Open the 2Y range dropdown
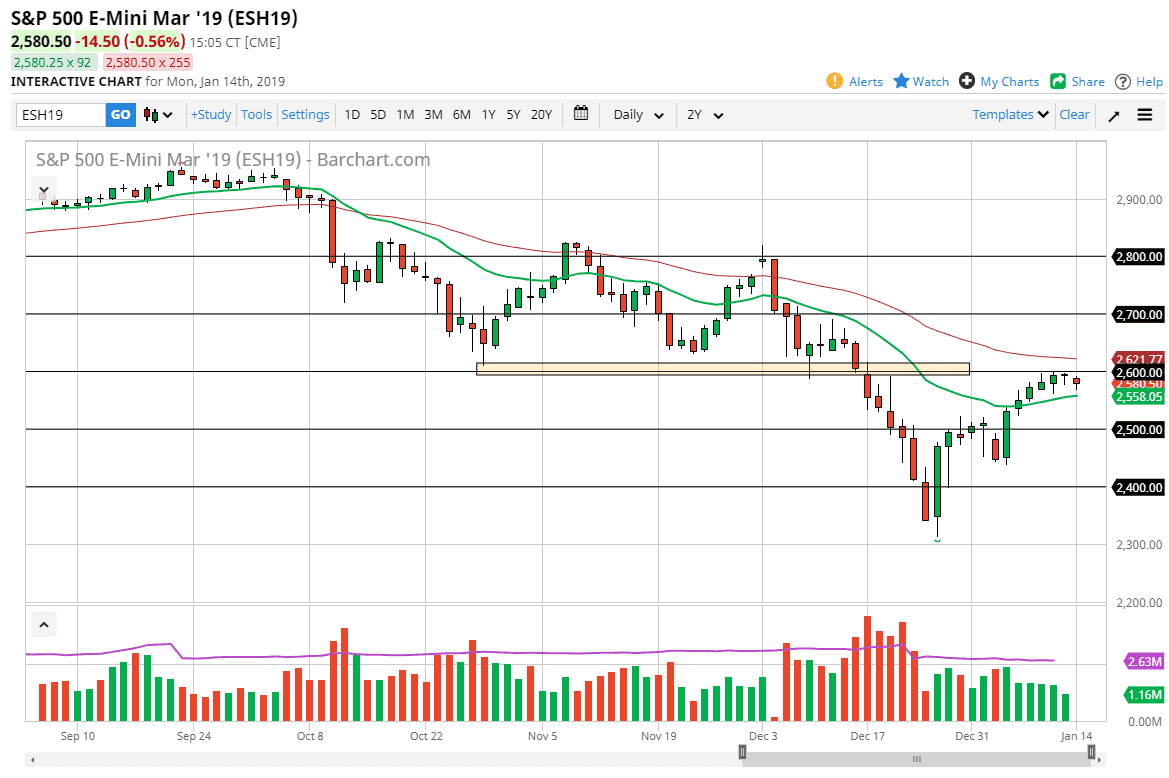1169x778 pixels. pyautogui.click(x=705, y=115)
